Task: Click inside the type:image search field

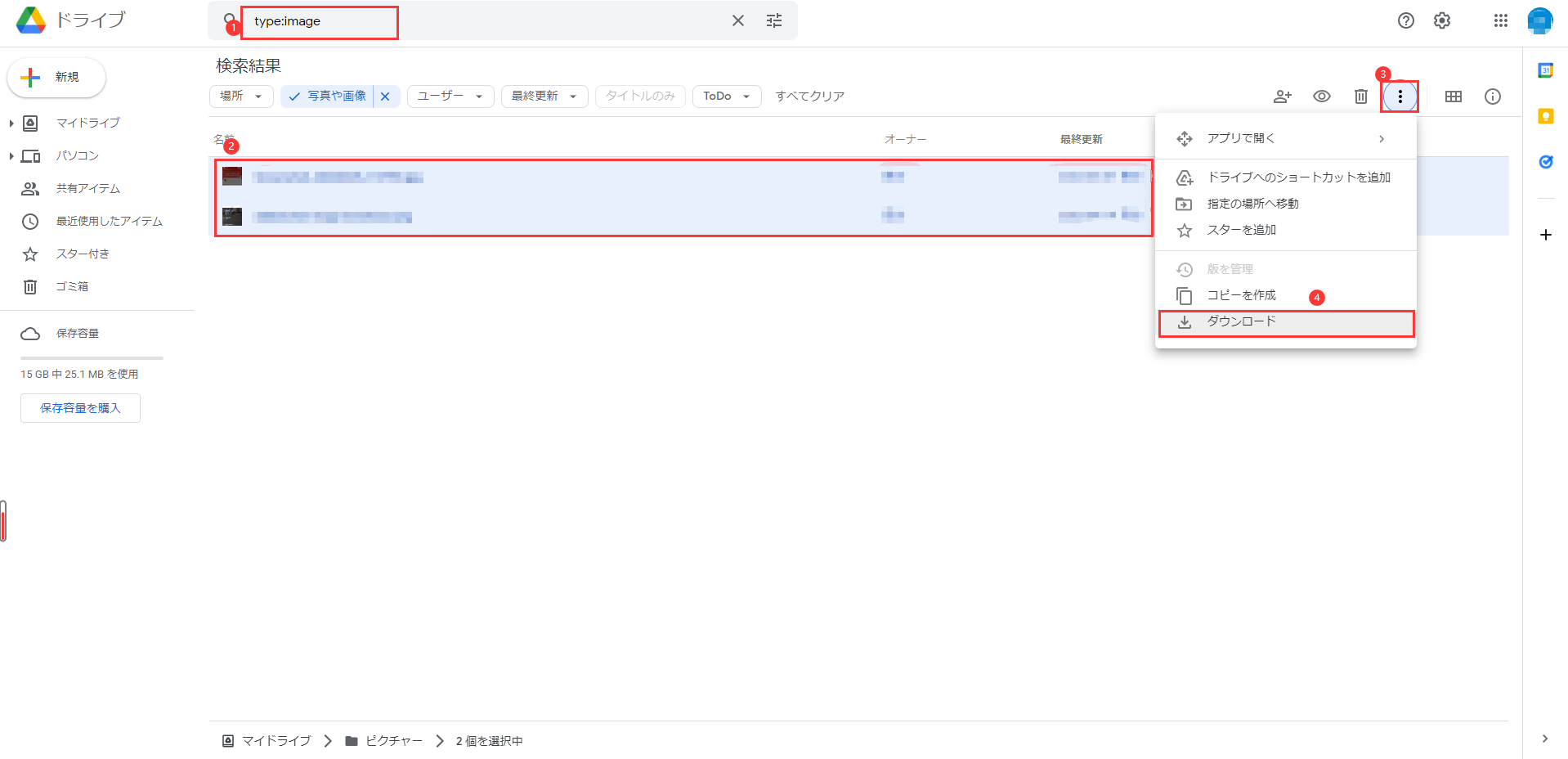Action: (x=319, y=22)
